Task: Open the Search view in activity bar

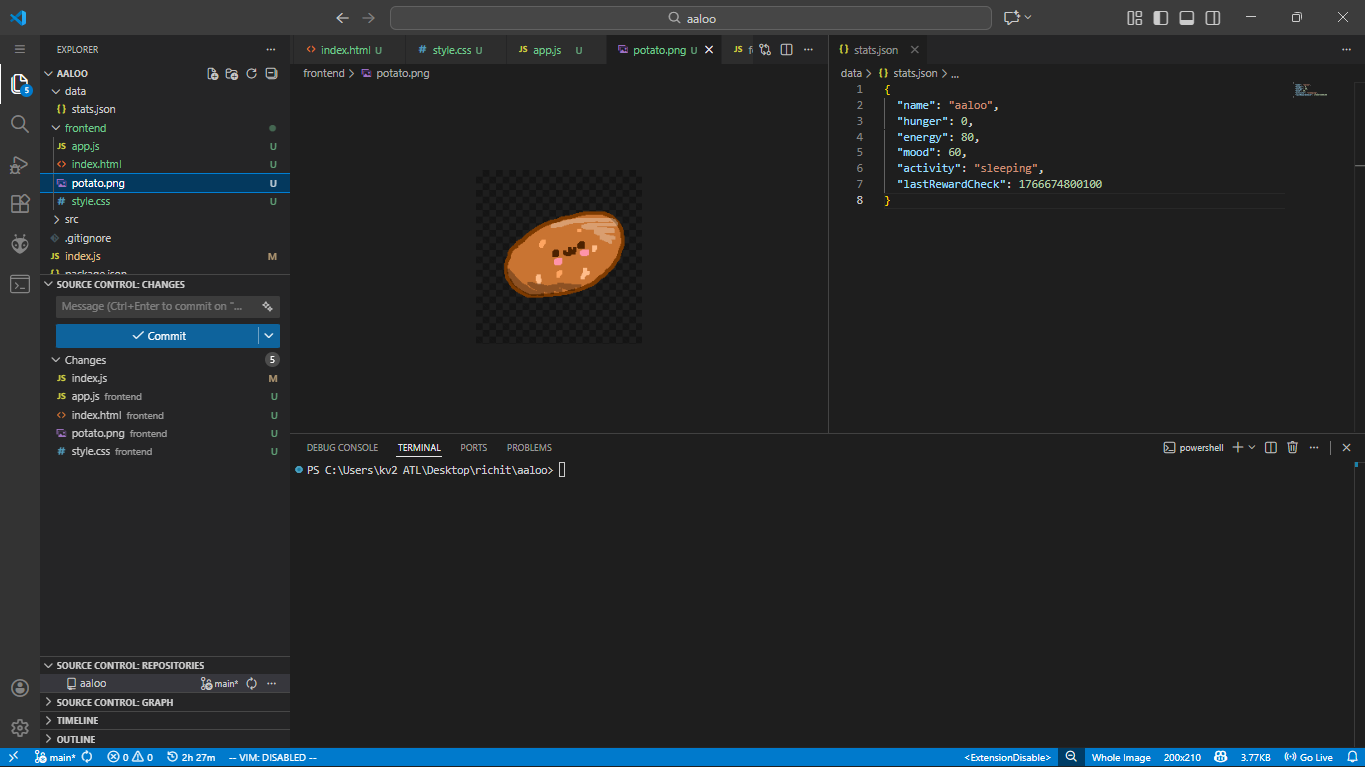Action: click(x=19, y=124)
